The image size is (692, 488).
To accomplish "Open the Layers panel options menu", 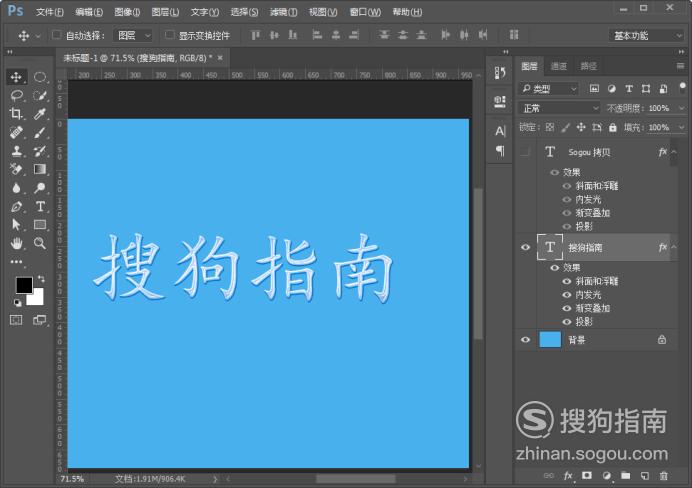I will pyautogui.click(x=680, y=66).
